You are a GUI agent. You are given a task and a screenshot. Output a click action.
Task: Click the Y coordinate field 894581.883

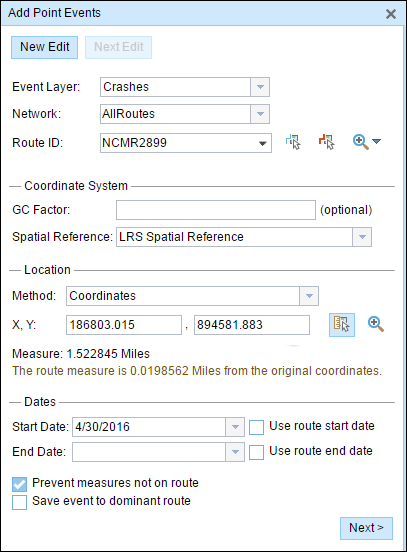point(252,325)
